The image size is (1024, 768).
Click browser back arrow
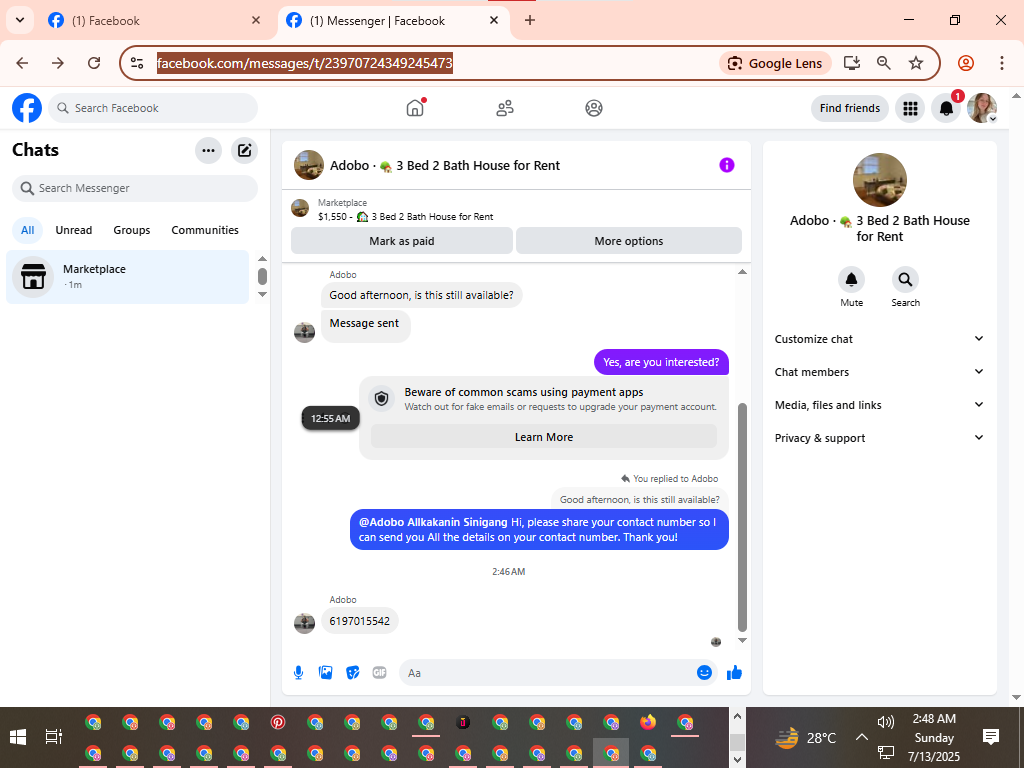coord(22,63)
